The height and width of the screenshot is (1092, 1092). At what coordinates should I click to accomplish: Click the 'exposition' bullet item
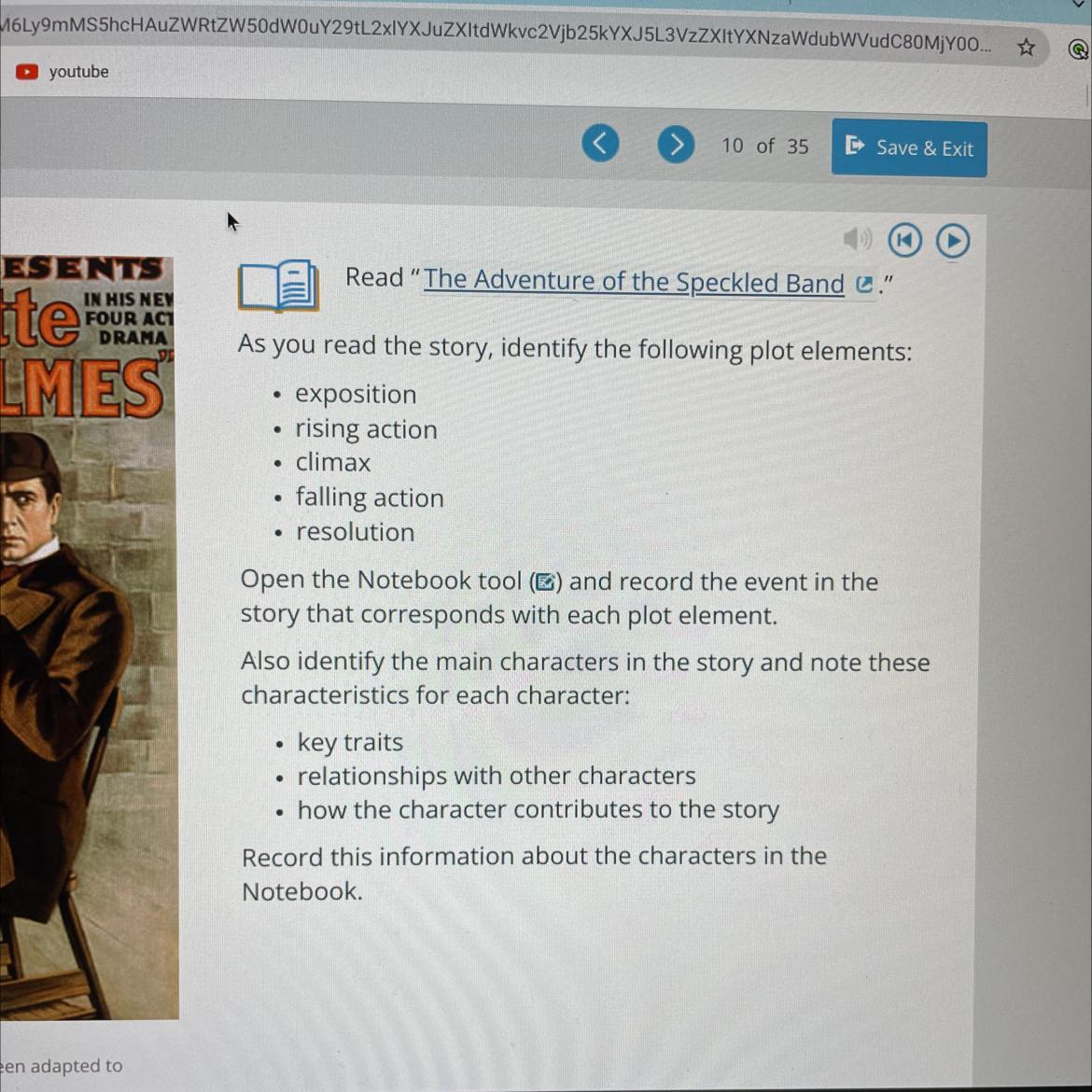[x=356, y=395]
